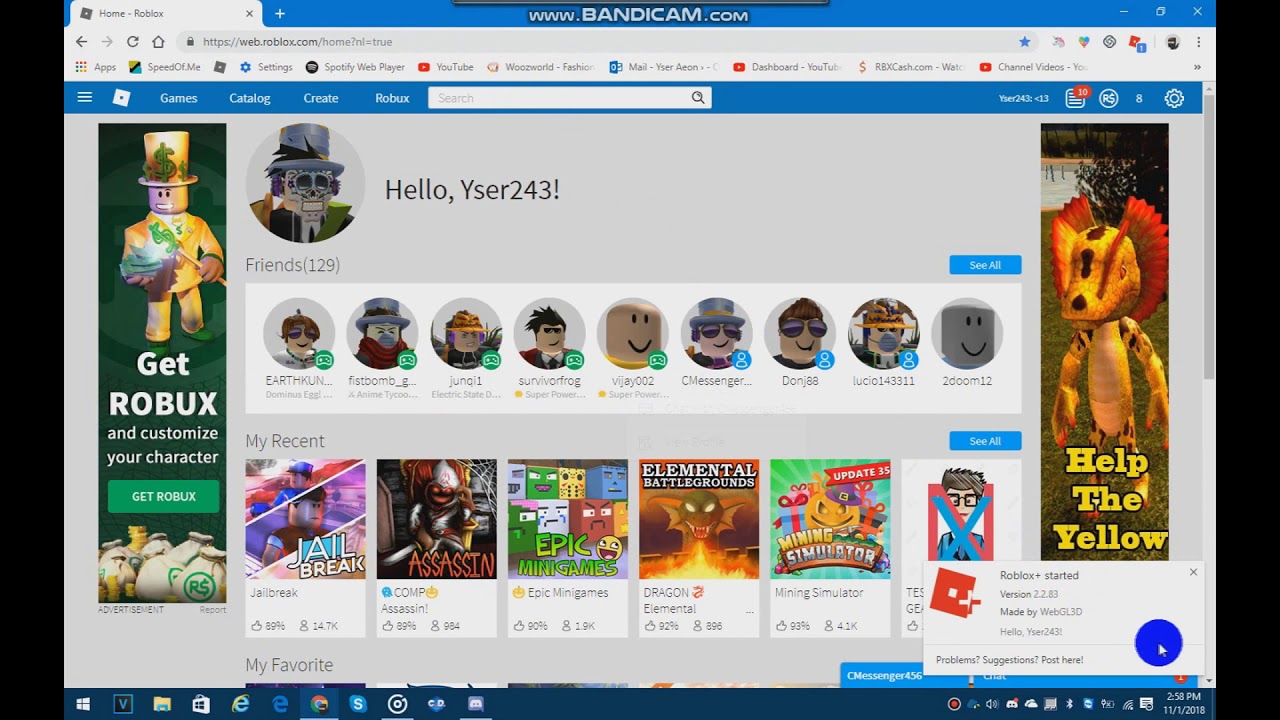The height and width of the screenshot is (720, 1280).
Task: Open the RBXCash.com bookmark
Action: [x=910, y=67]
